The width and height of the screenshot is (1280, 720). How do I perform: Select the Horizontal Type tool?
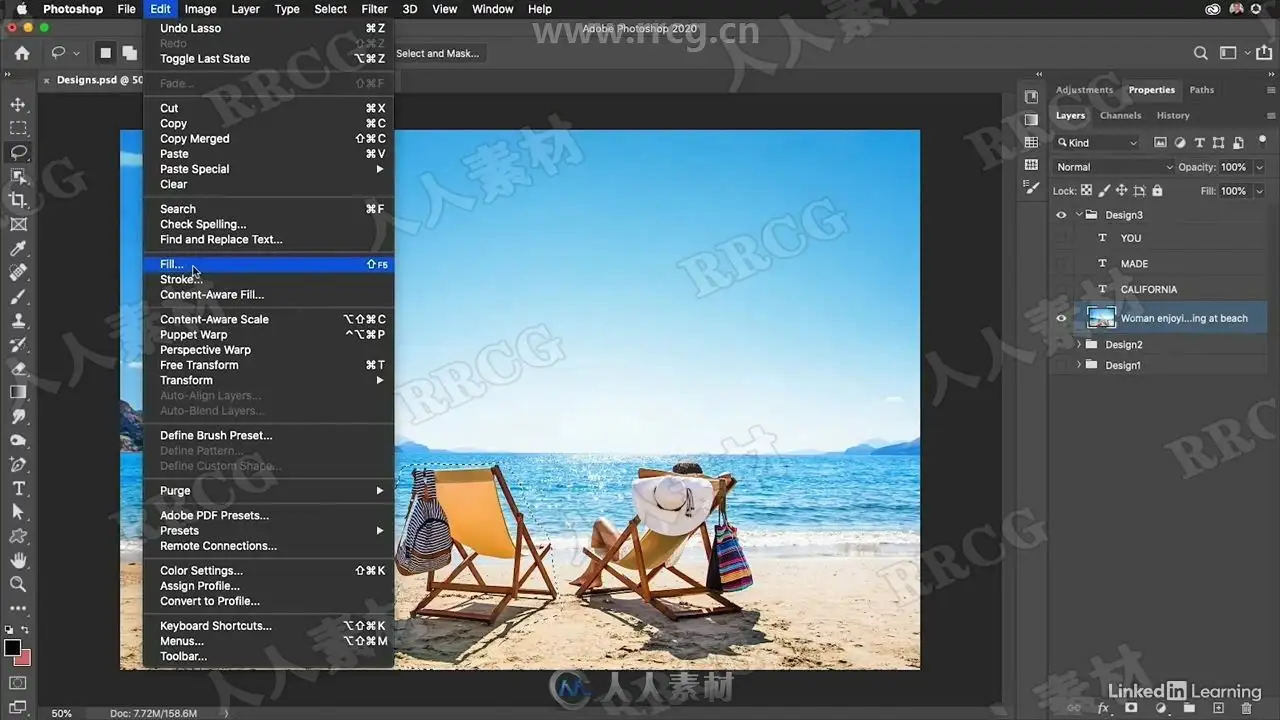(18, 488)
